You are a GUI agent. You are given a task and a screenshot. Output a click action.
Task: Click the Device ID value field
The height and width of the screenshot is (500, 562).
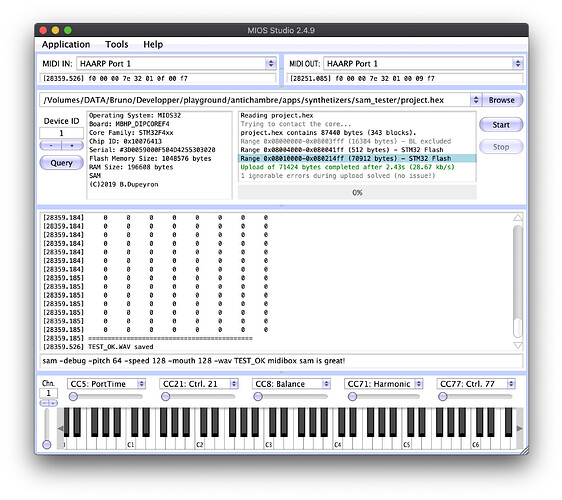pyautogui.click(x=61, y=133)
